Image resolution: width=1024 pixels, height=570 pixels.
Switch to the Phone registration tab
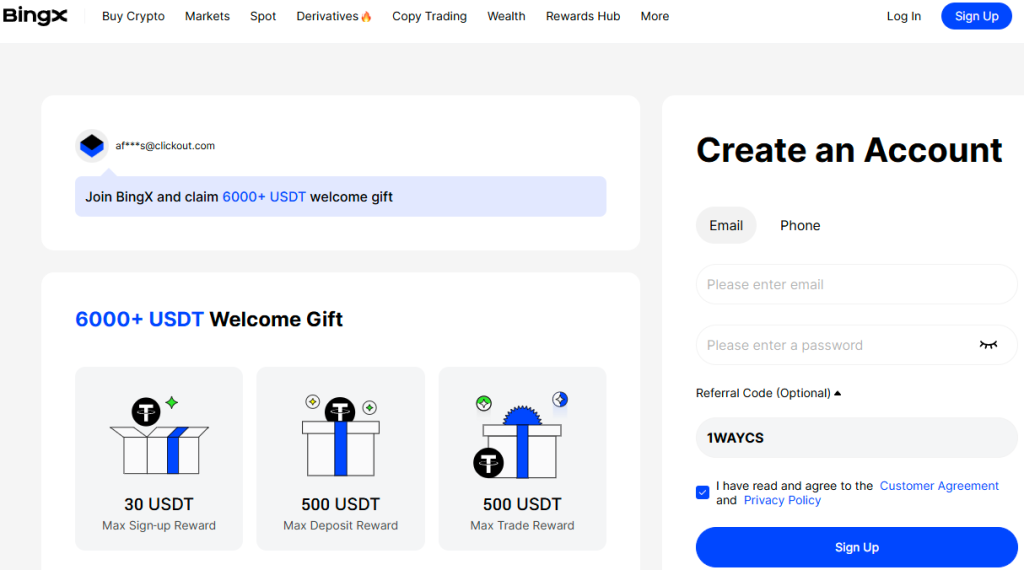pyautogui.click(x=800, y=225)
